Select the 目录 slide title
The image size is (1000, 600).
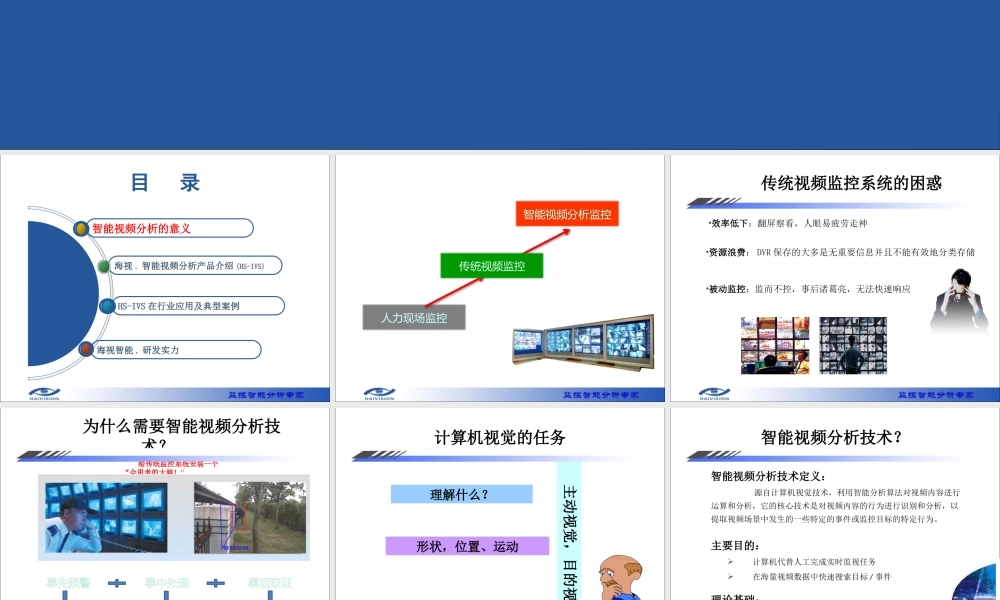[x=165, y=182]
